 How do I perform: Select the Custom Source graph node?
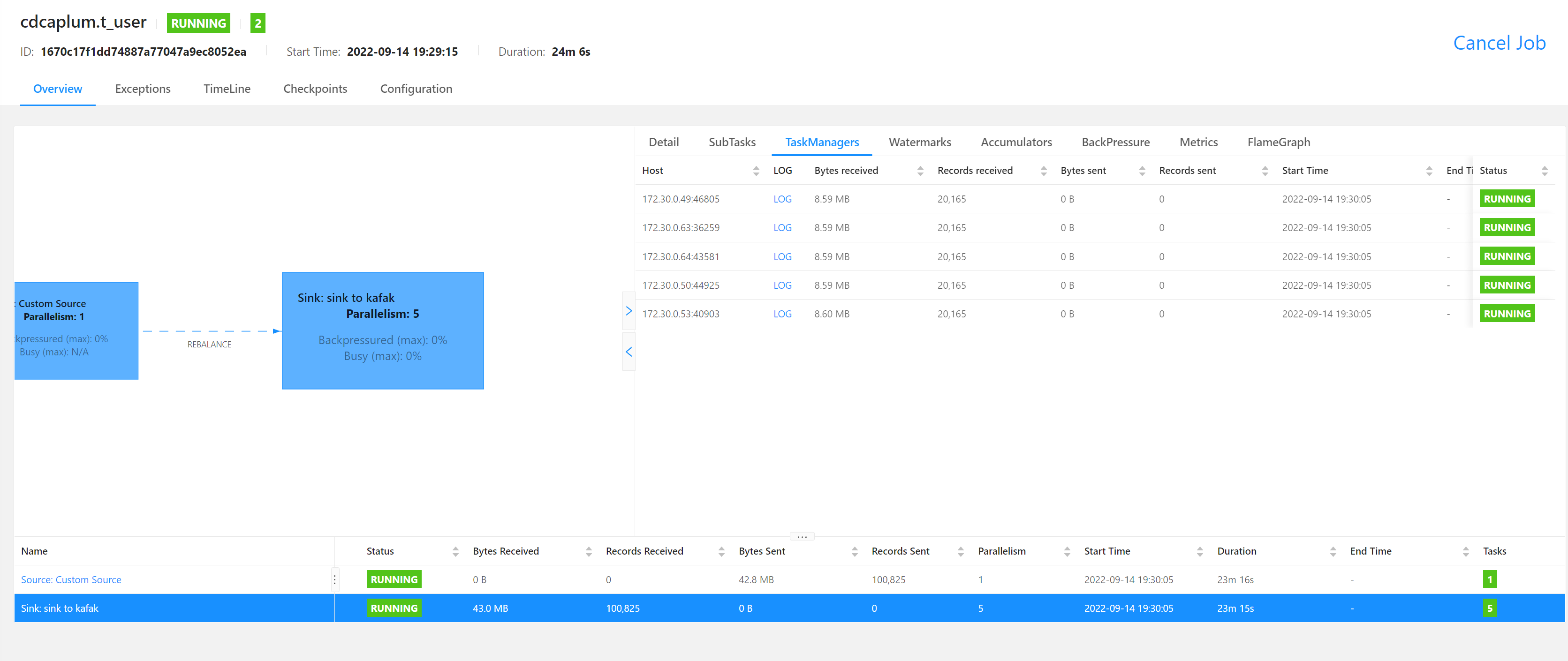76,330
